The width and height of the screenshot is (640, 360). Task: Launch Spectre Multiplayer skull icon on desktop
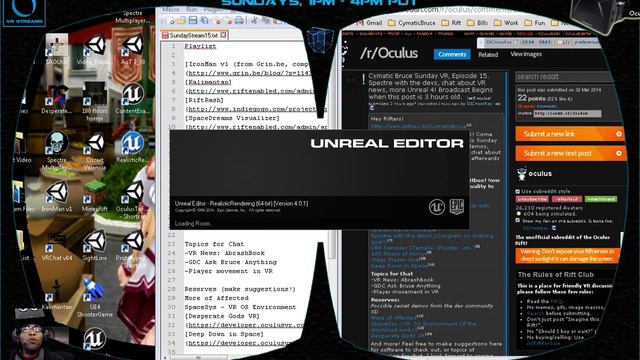click(x=57, y=151)
